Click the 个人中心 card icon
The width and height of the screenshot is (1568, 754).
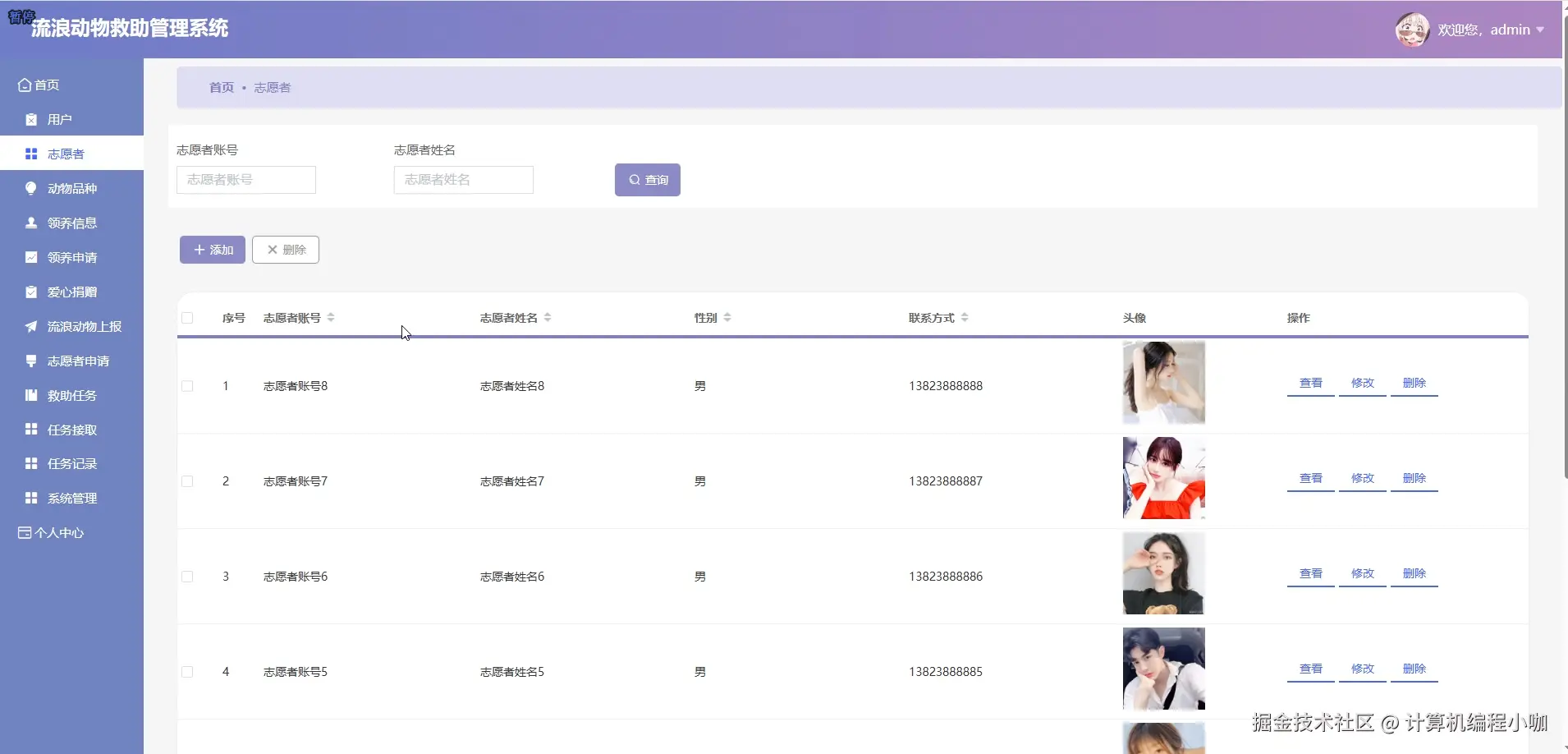pyautogui.click(x=25, y=533)
